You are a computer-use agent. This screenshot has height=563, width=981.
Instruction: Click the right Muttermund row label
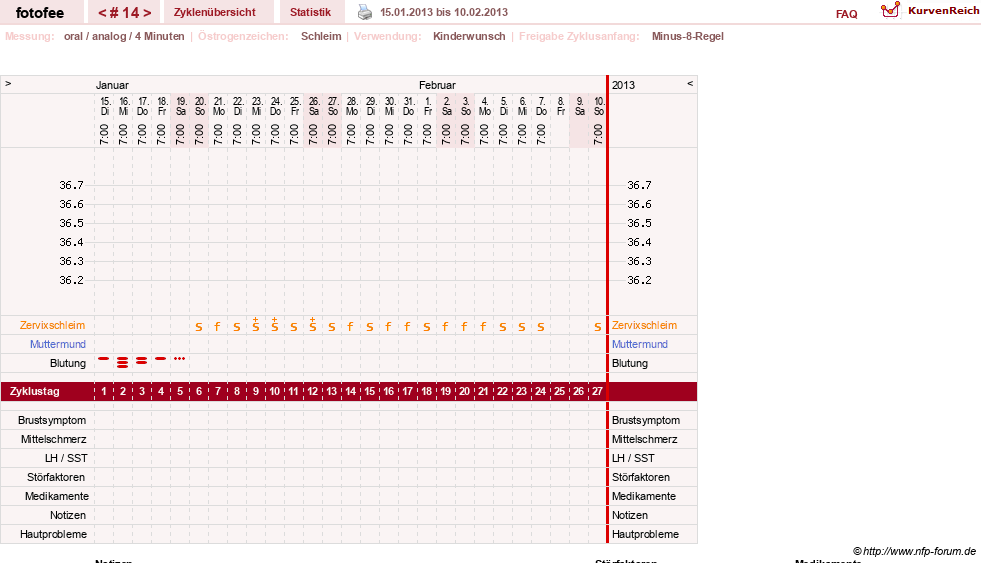tap(639, 344)
